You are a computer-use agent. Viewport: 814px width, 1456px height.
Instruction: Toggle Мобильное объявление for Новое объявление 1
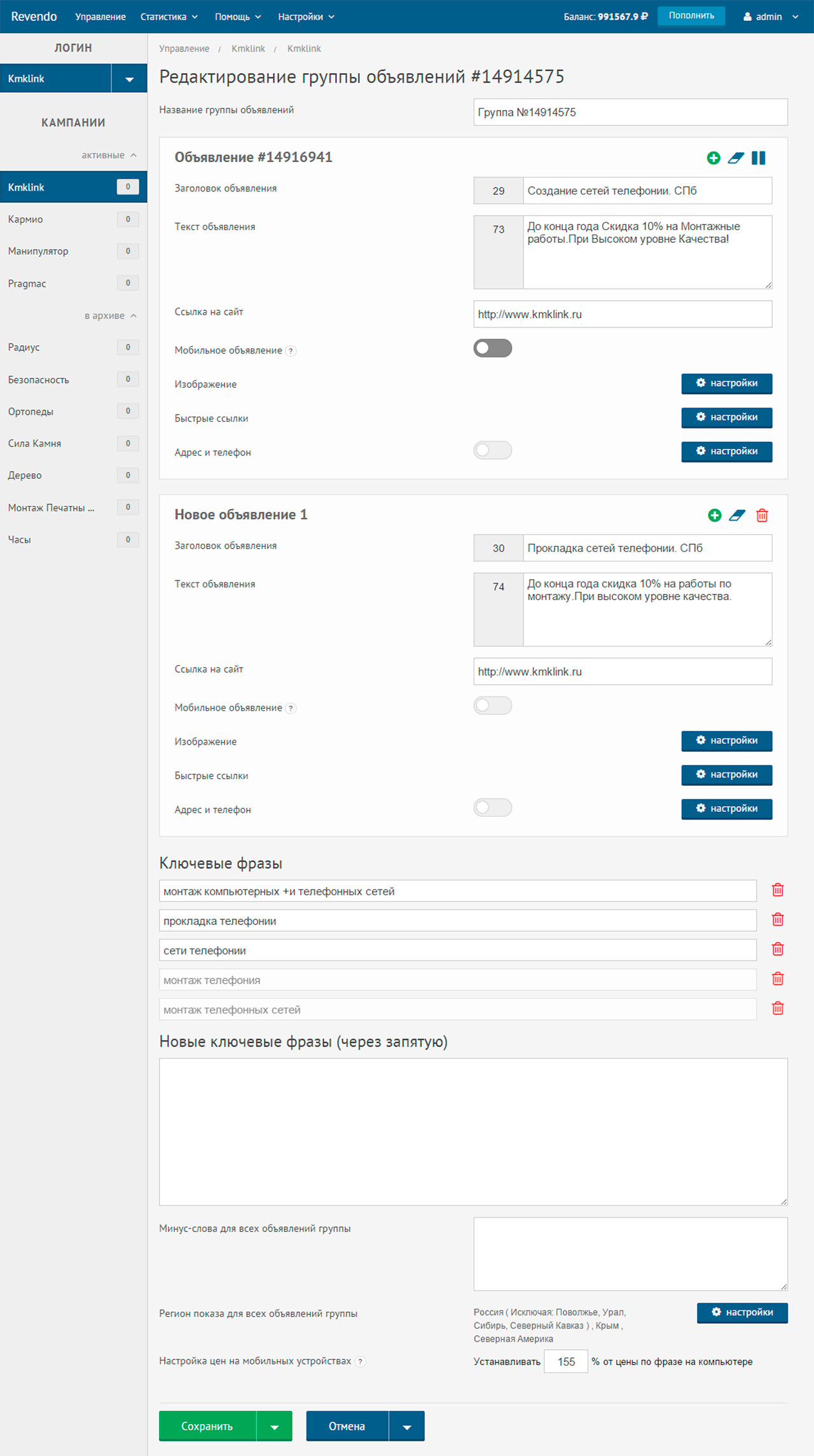[493, 706]
